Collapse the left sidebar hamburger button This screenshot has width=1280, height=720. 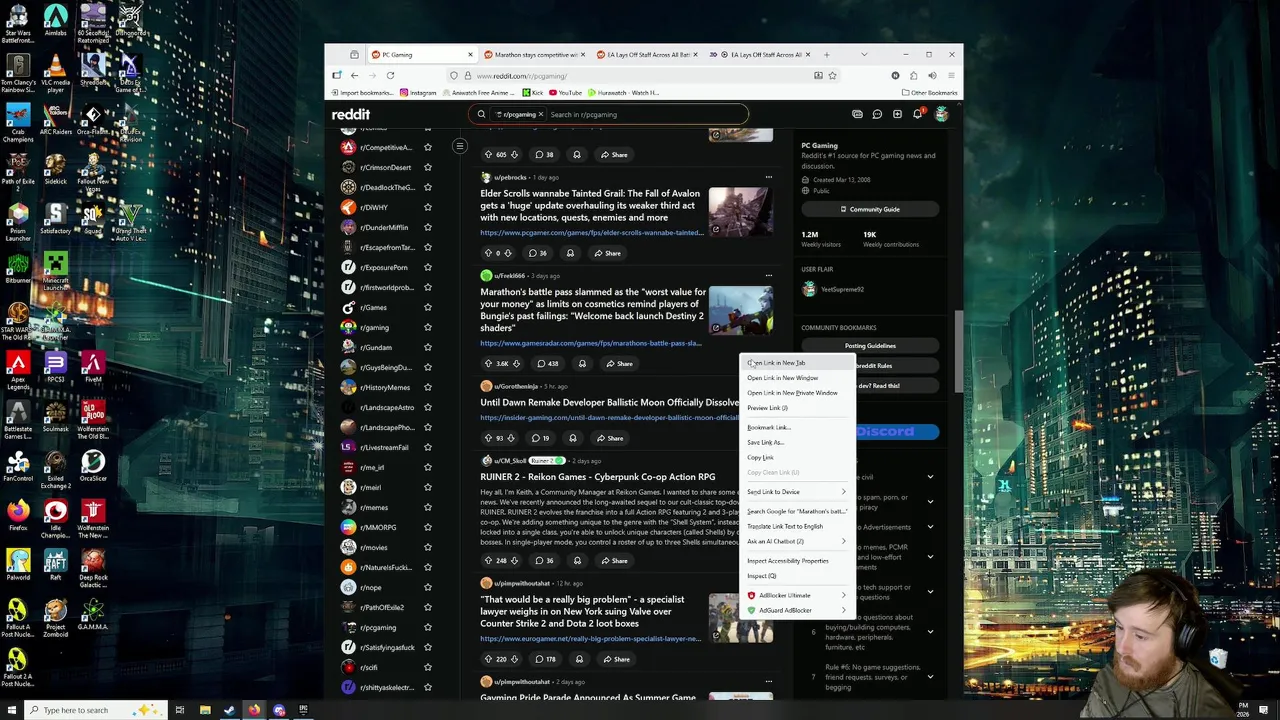pos(460,146)
